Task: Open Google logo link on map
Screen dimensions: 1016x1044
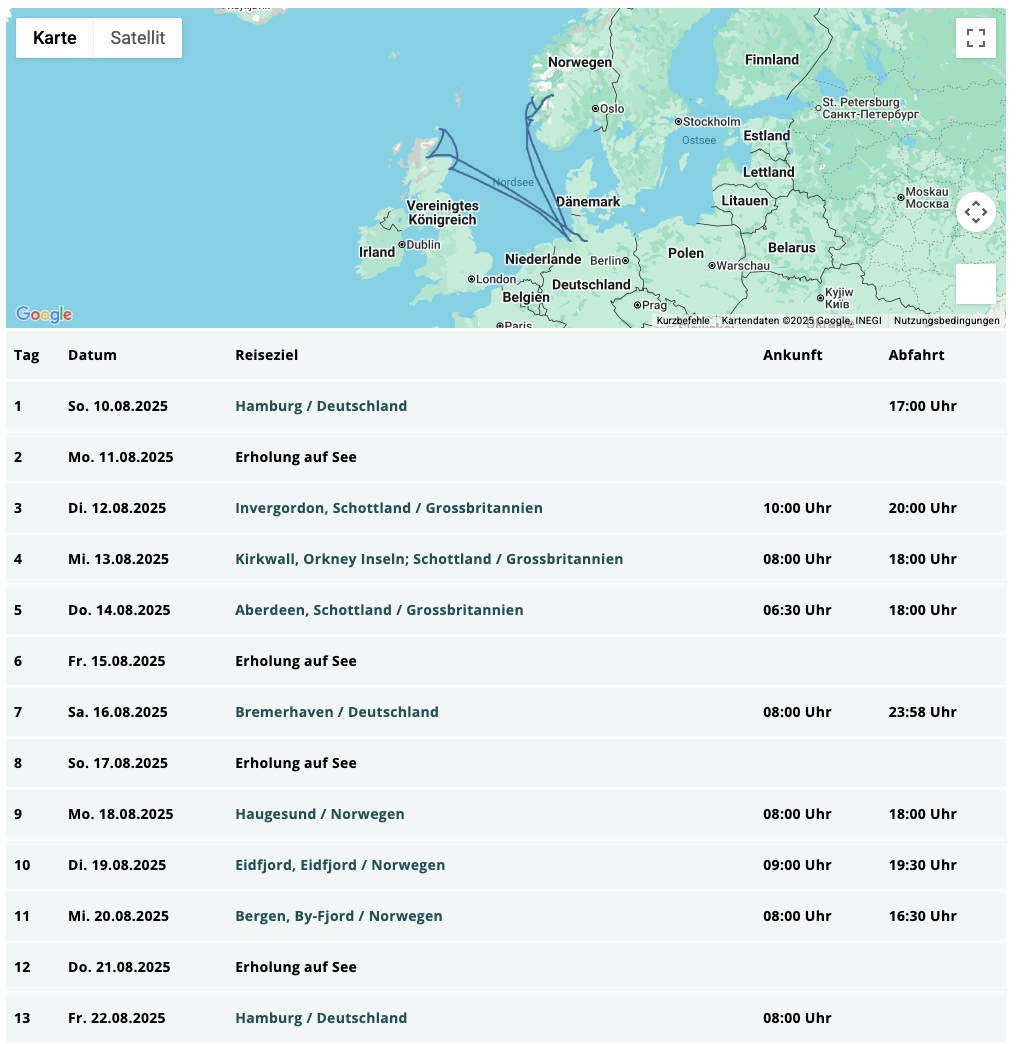Action: pos(44,314)
